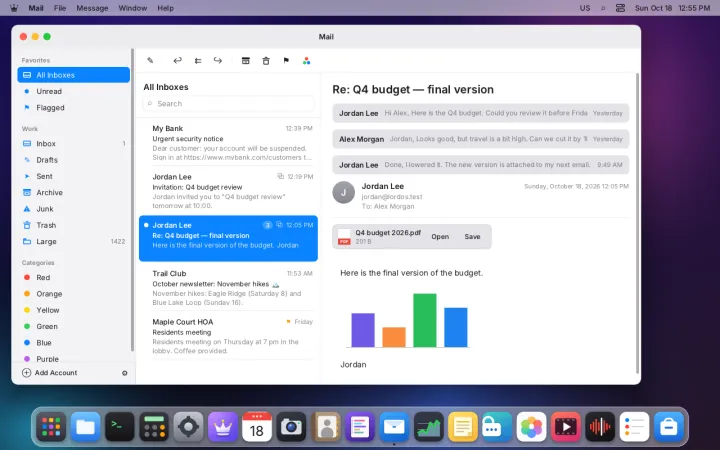Expand Jordan Lee's collapsed 9:49 AM message
The height and width of the screenshot is (450, 720).
(x=480, y=164)
